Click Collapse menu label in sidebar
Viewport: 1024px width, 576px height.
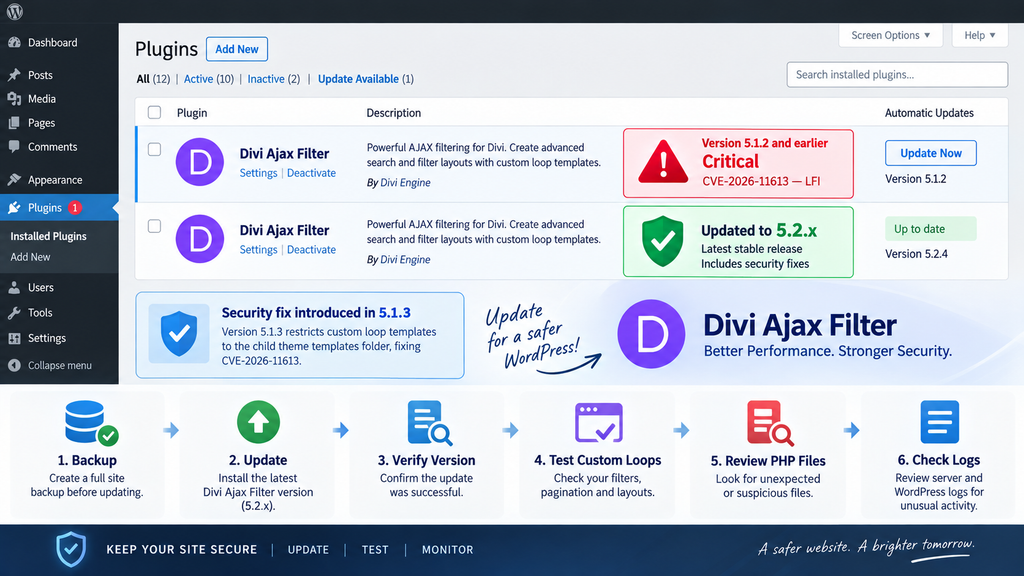[x=59, y=366]
